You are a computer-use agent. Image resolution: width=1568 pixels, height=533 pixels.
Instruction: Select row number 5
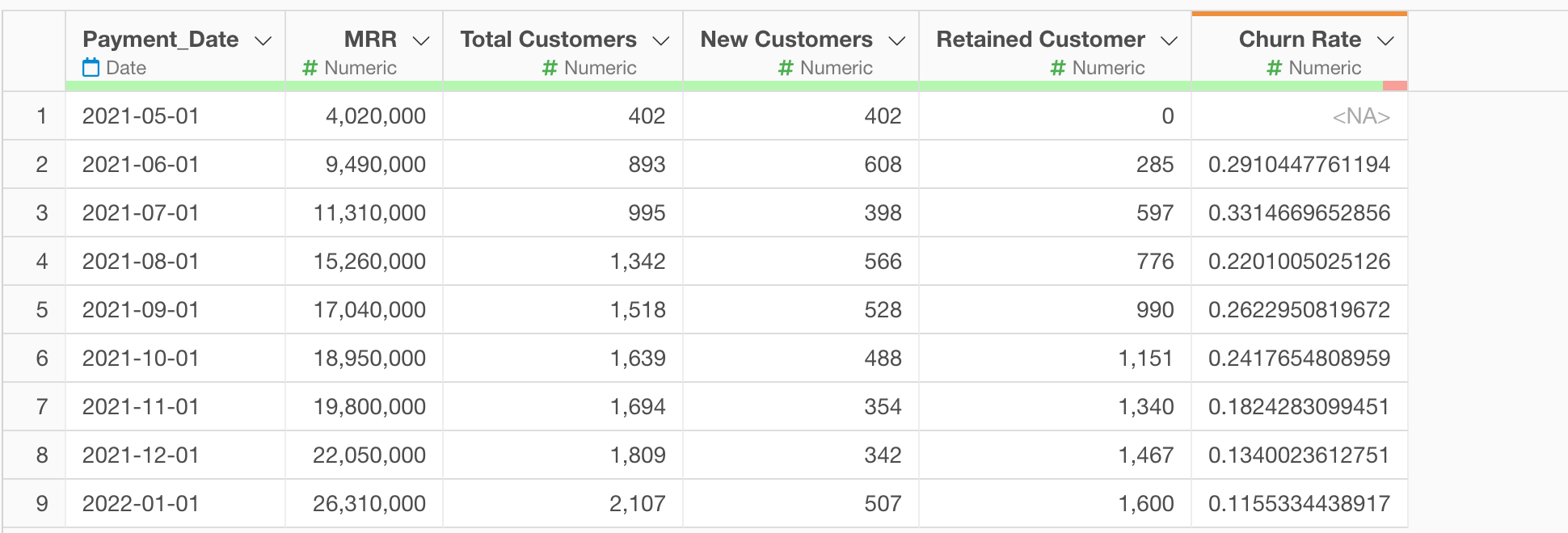(x=42, y=310)
